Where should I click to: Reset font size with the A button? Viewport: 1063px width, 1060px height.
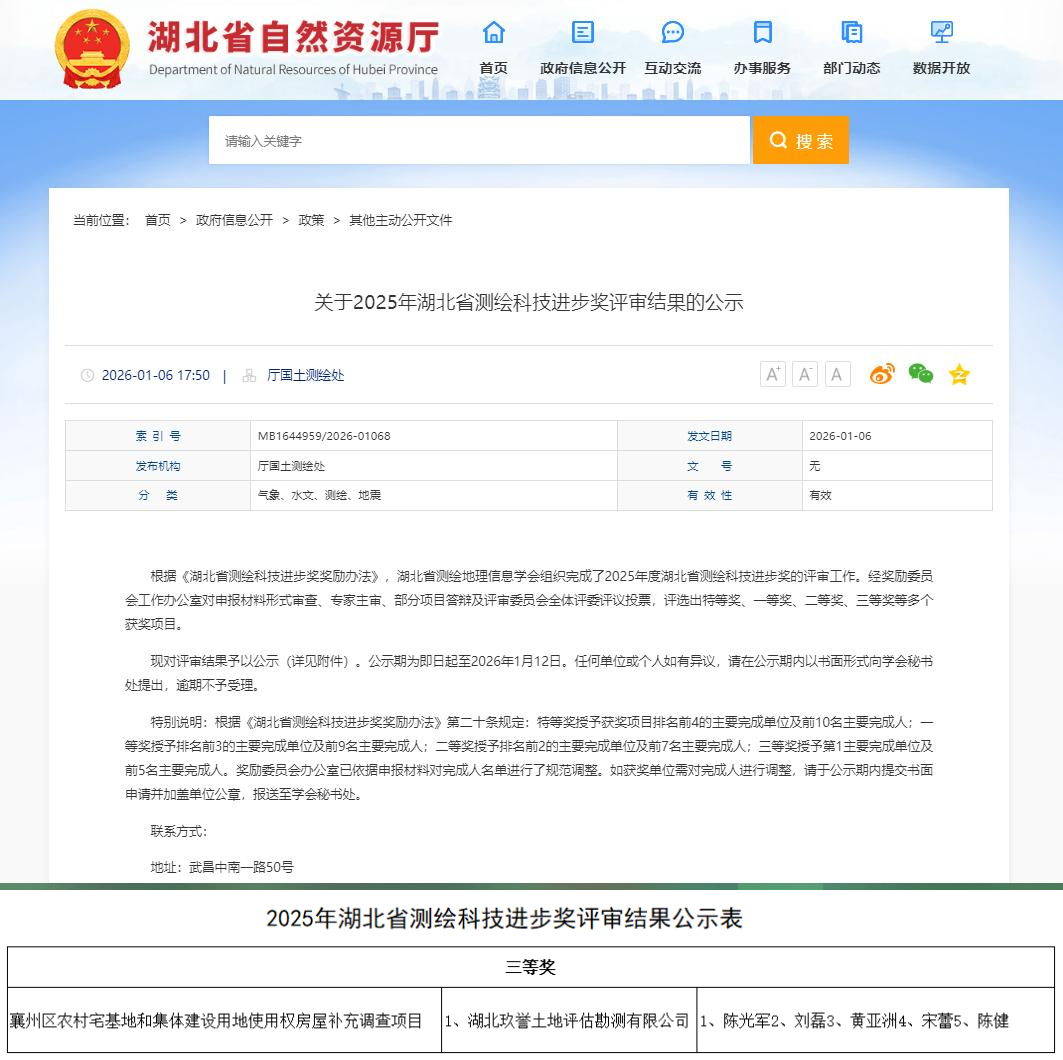(836, 373)
